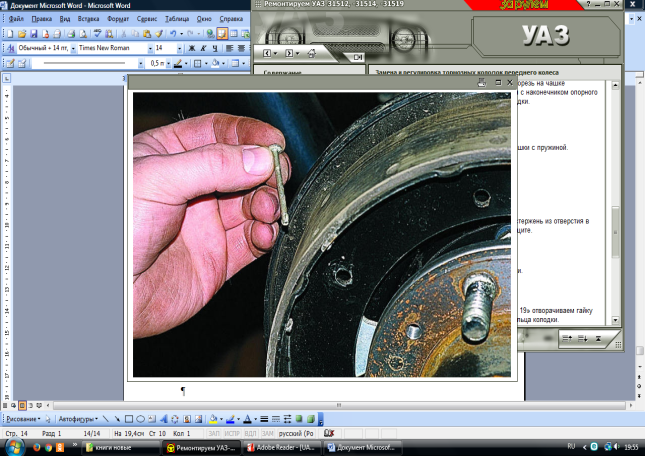This screenshot has height=456, width=645.
Task: Expand the undo history dropdown arrow
Action: (181, 34)
